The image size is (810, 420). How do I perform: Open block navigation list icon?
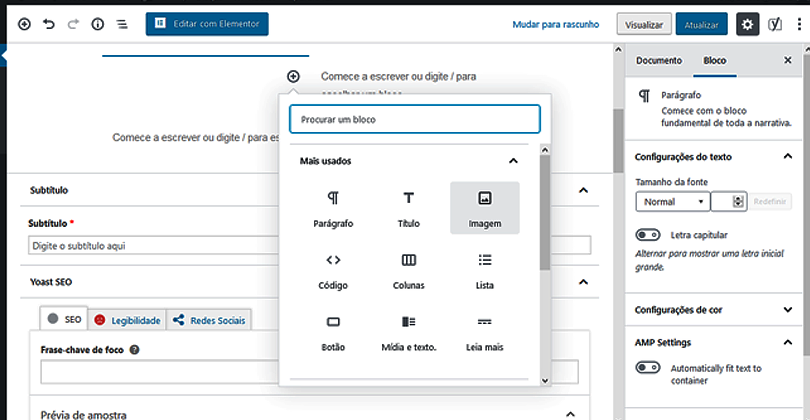(x=122, y=24)
